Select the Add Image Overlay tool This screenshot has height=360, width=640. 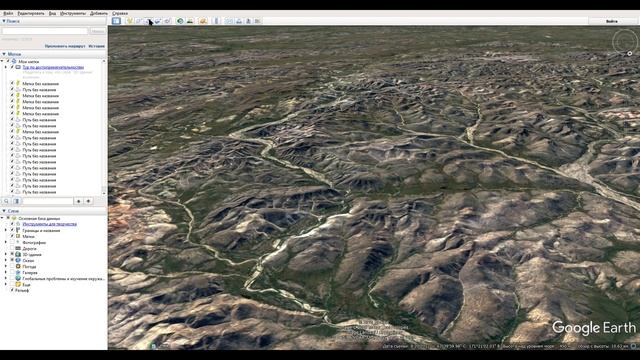click(x=158, y=21)
